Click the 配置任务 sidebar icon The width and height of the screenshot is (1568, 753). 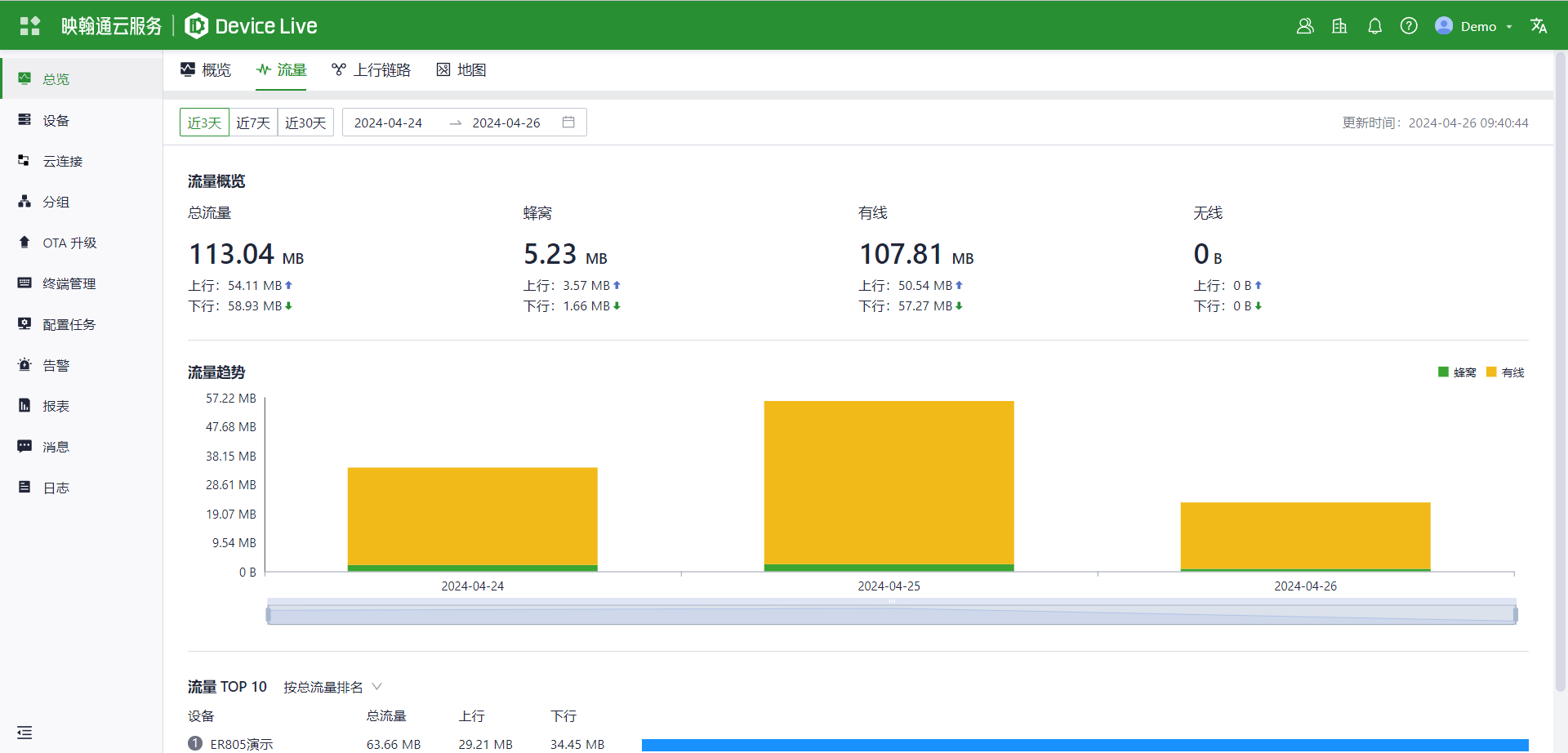24,324
